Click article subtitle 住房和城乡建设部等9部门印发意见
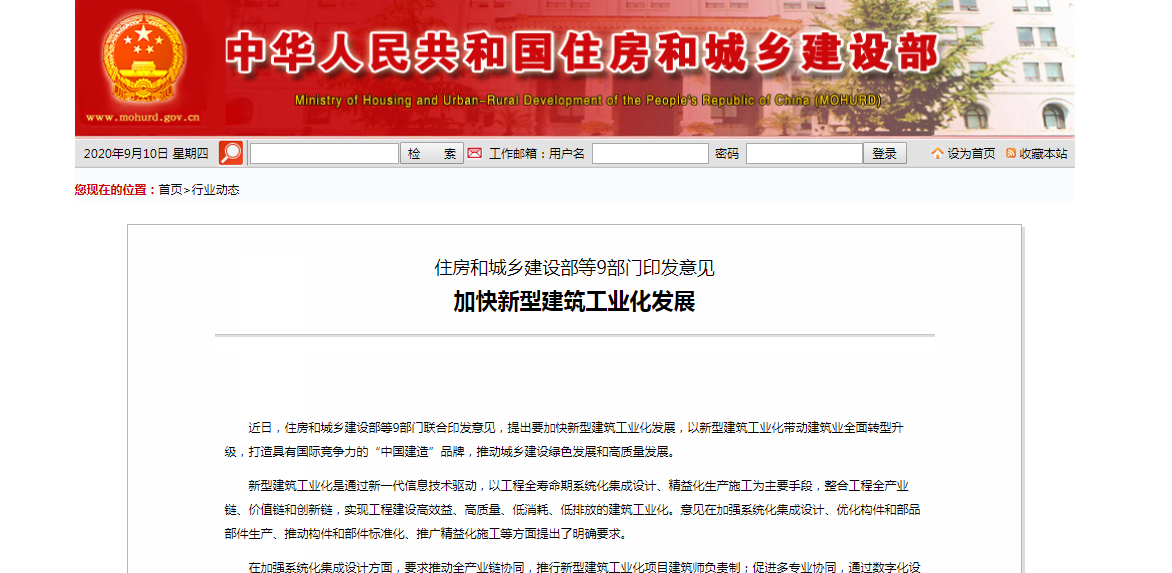This screenshot has height=573, width=1172. point(574,267)
